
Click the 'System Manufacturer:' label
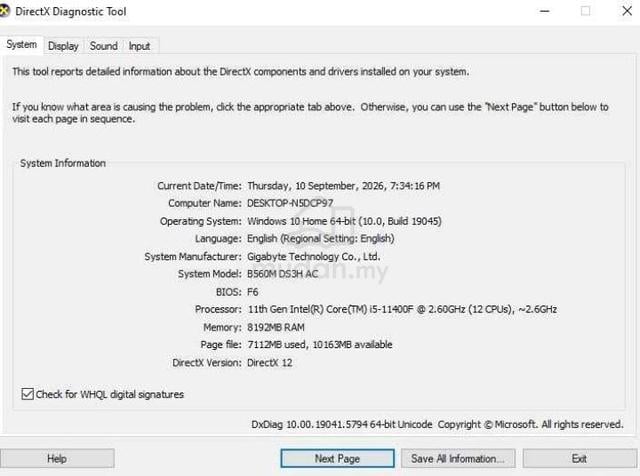pyautogui.click(x=193, y=256)
